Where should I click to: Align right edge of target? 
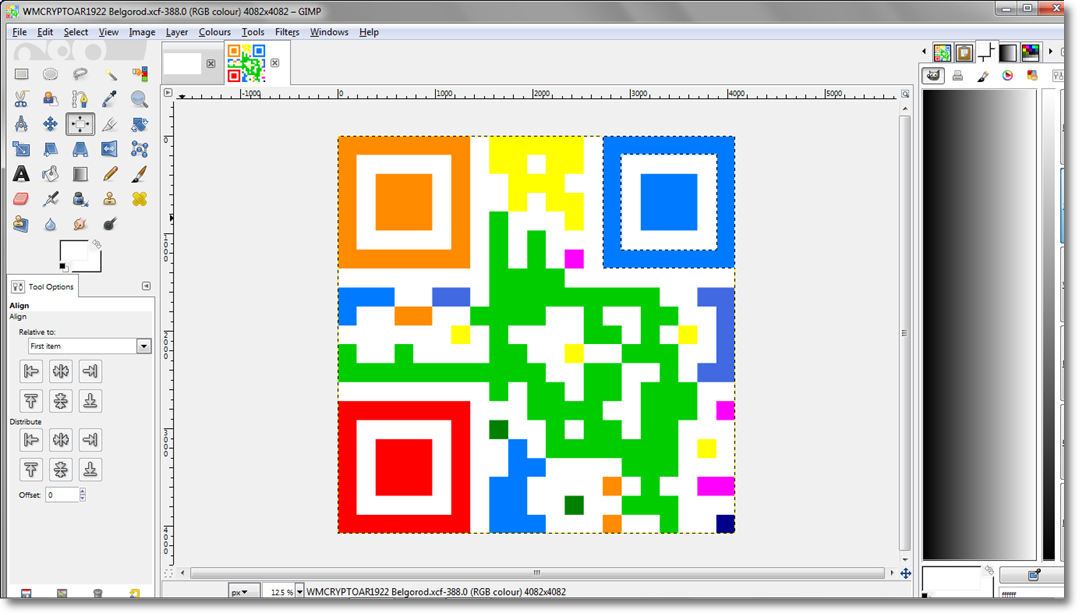90,371
